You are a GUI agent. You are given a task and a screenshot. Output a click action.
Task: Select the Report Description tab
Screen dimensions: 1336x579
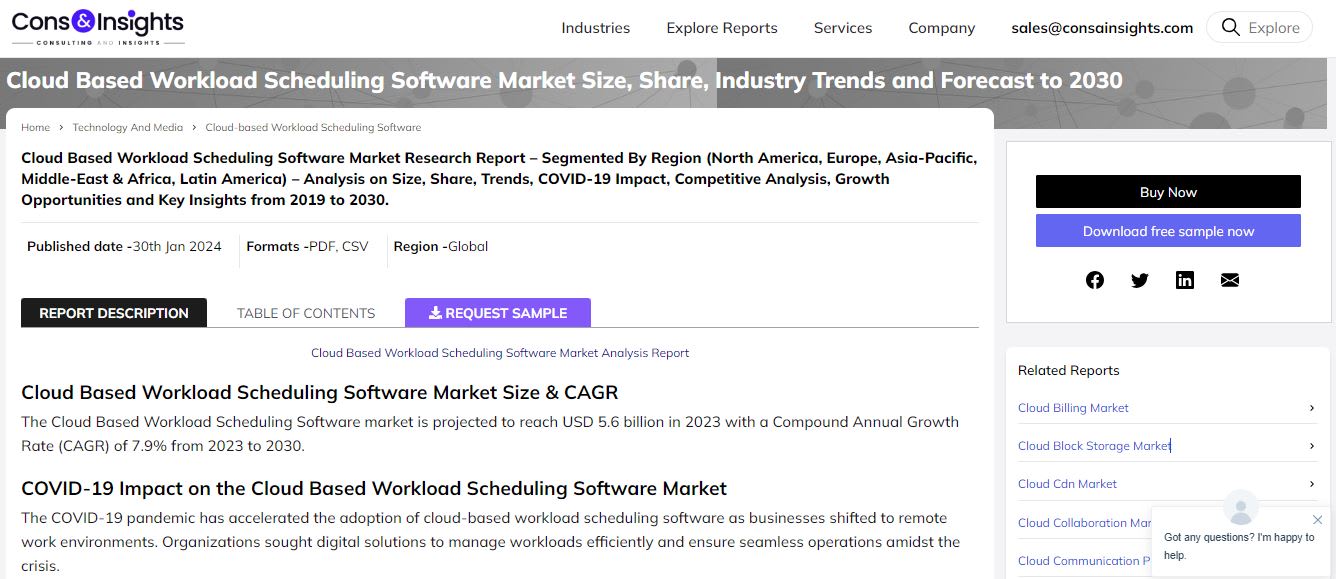(x=114, y=313)
